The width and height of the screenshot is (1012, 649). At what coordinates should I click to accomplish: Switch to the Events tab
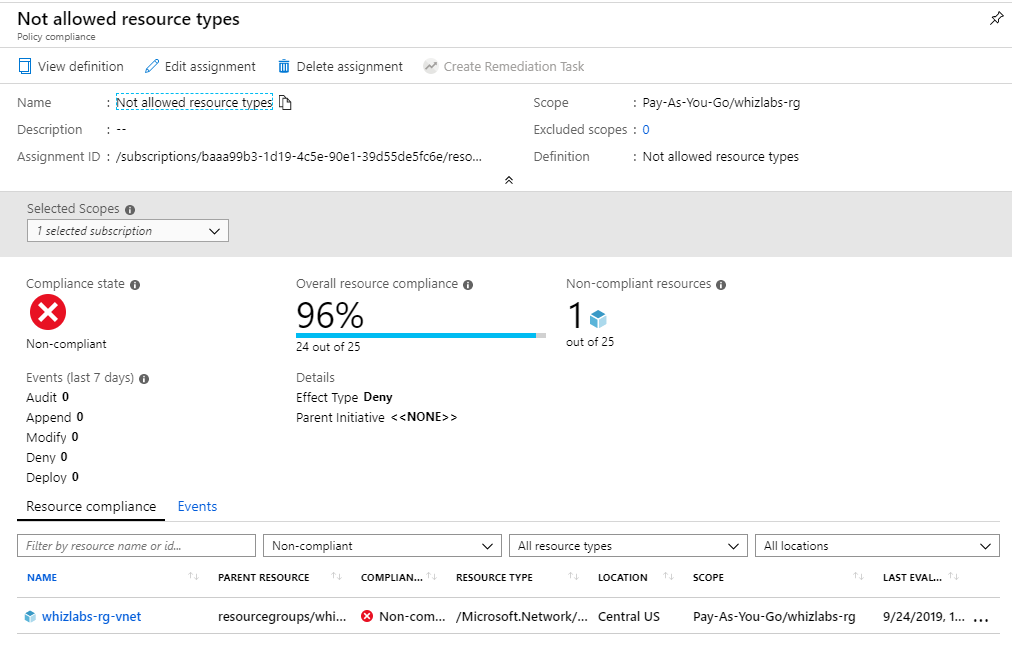(x=197, y=506)
